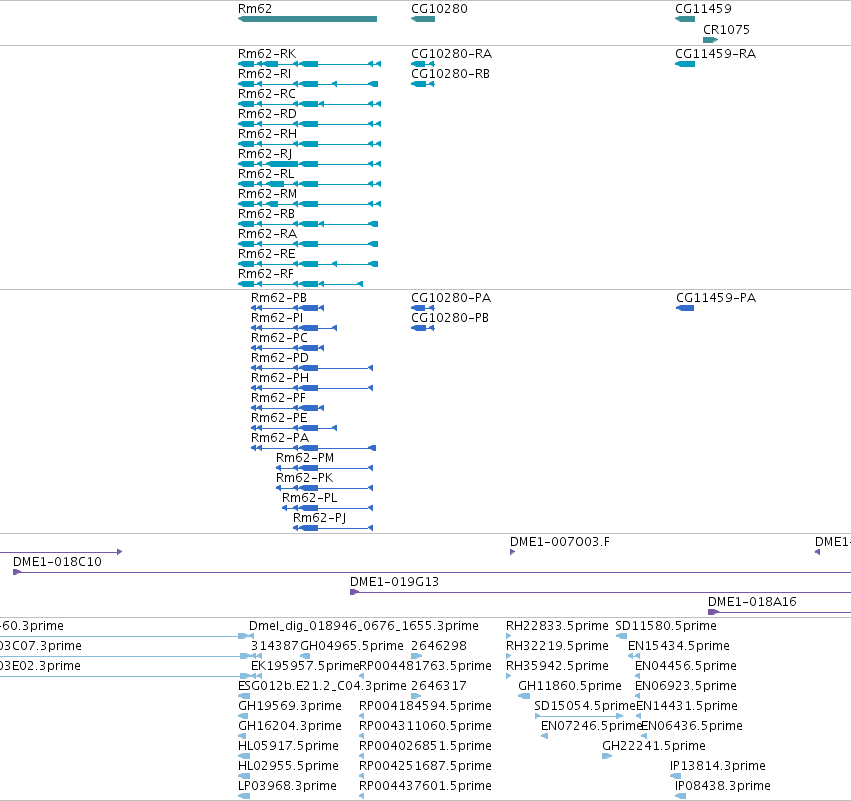
Task: Click the GH04965.5prime EST label
Action: coord(352,646)
